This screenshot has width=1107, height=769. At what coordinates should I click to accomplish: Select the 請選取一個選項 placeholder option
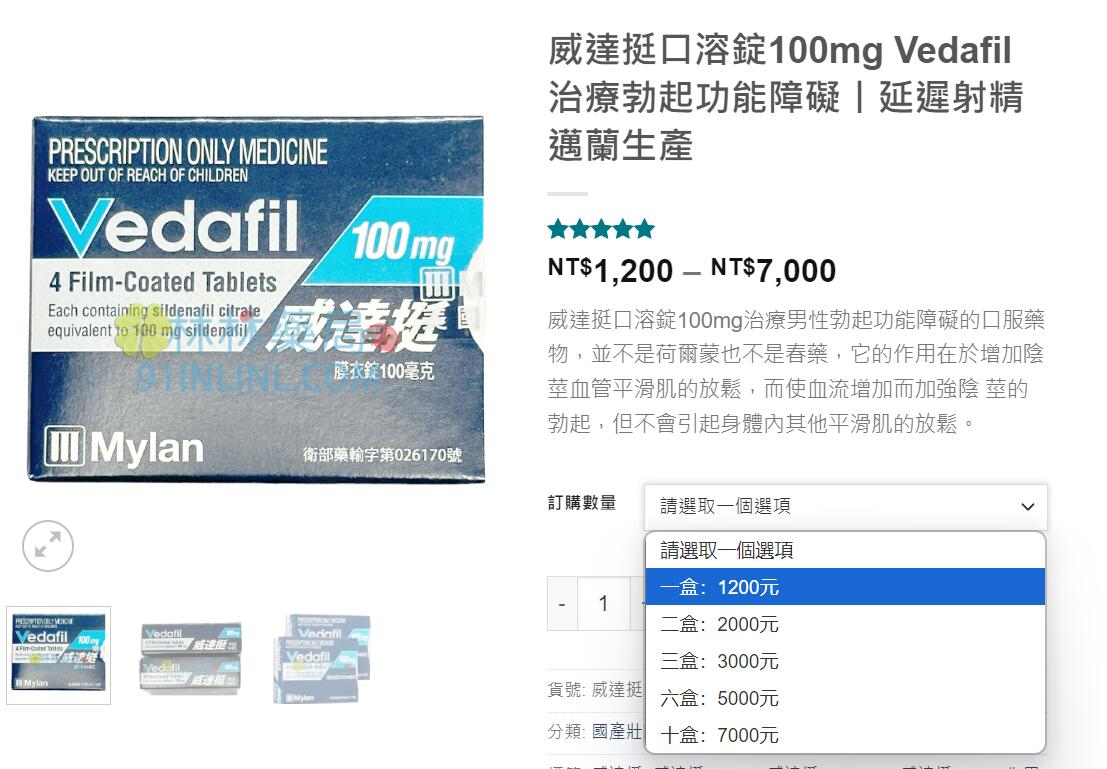(845, 550)
